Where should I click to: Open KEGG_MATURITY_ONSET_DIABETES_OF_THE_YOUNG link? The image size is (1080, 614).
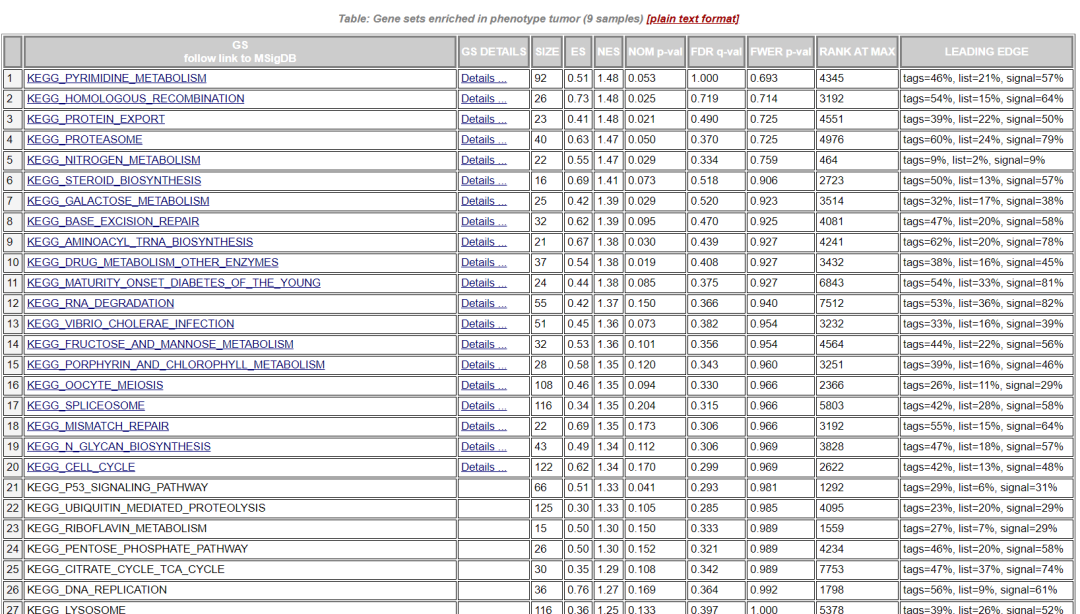tap(174, 283)
